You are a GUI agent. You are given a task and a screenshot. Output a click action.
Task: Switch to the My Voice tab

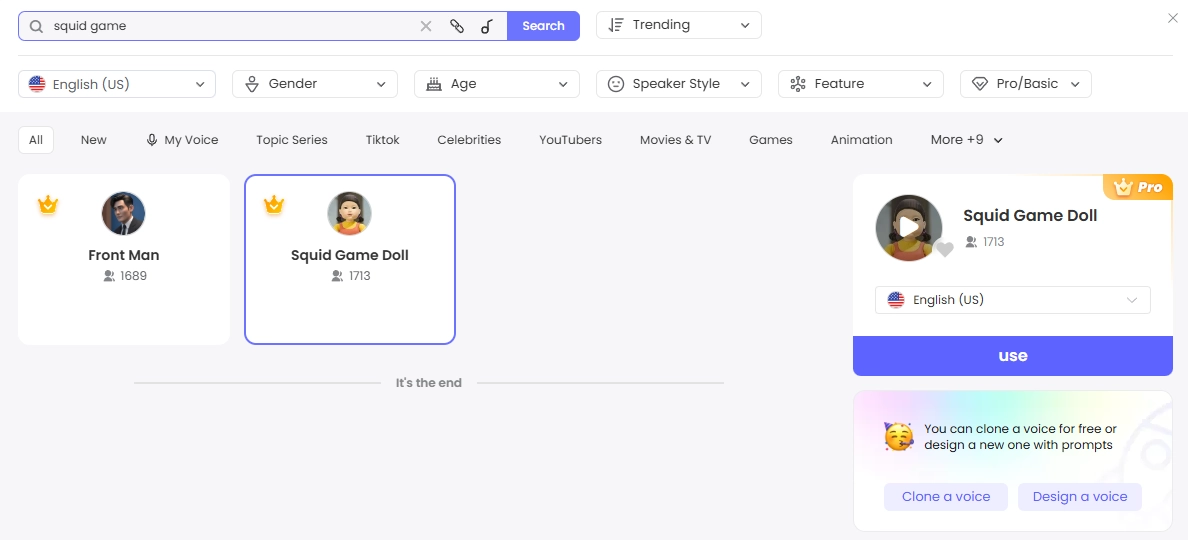[182, 140]
